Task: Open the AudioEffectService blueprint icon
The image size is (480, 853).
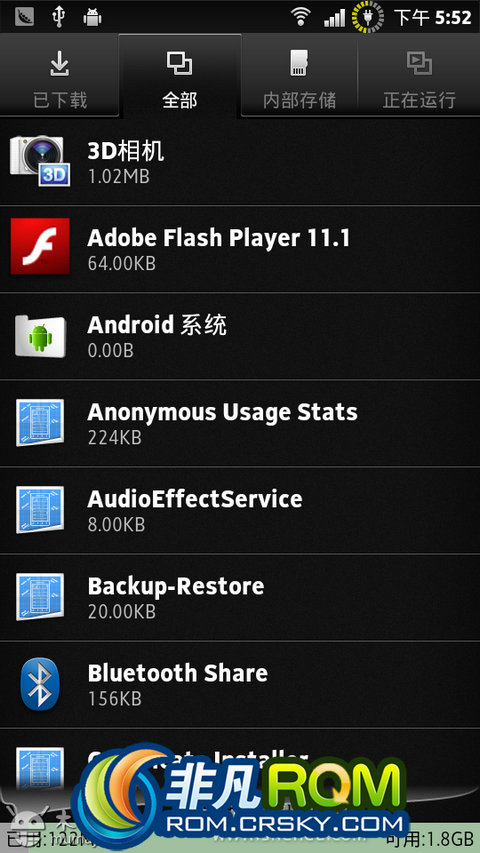Action: click(x=40, y=510)
